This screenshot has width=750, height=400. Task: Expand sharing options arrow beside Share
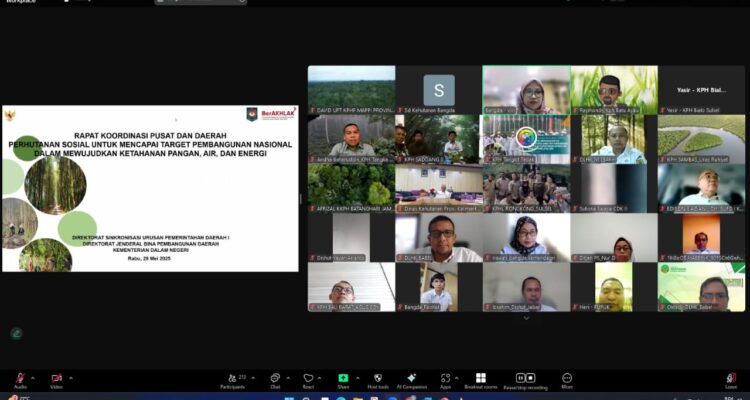357,378
